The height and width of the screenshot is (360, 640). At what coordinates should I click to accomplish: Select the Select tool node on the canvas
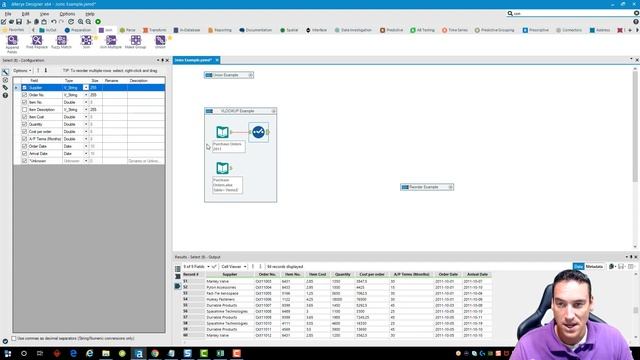(x=258, y=132)
